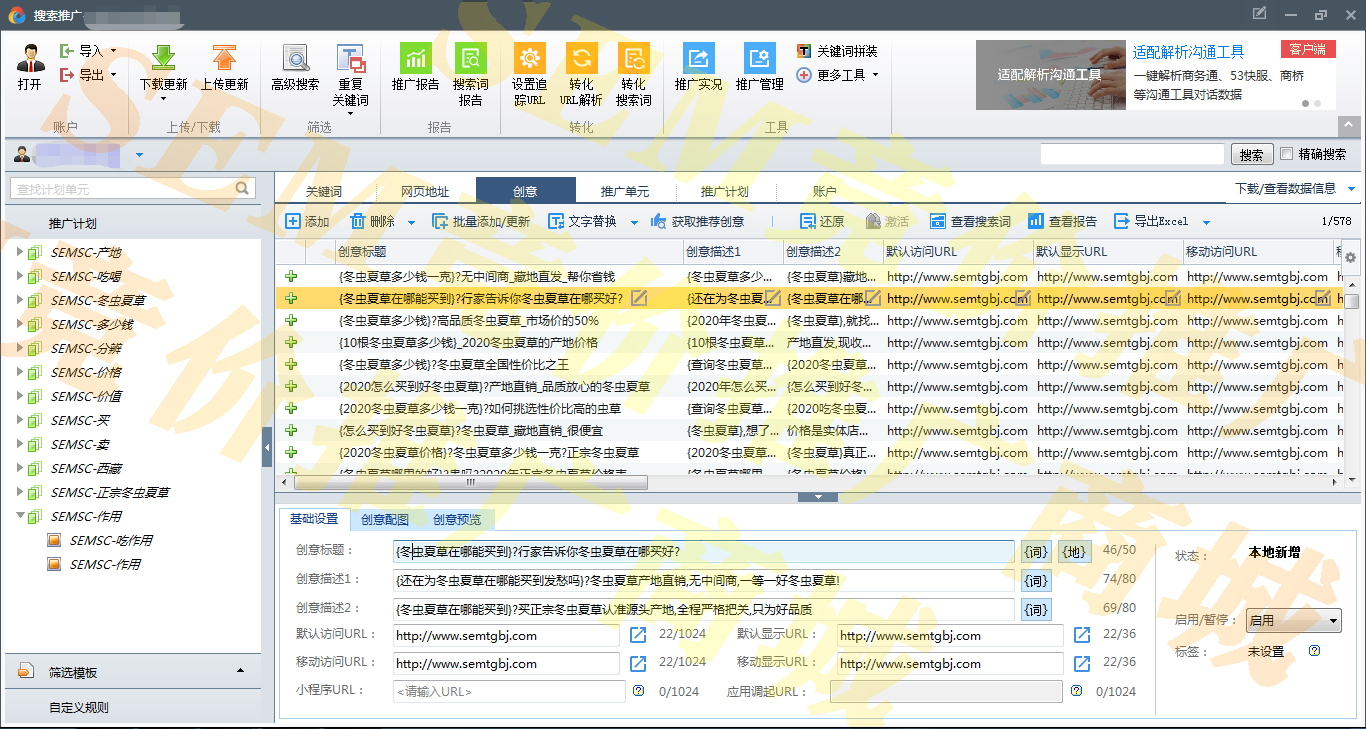Click the horizontal scrollbar under the table
Screen dimensions: 1366x729
point(470,482)
